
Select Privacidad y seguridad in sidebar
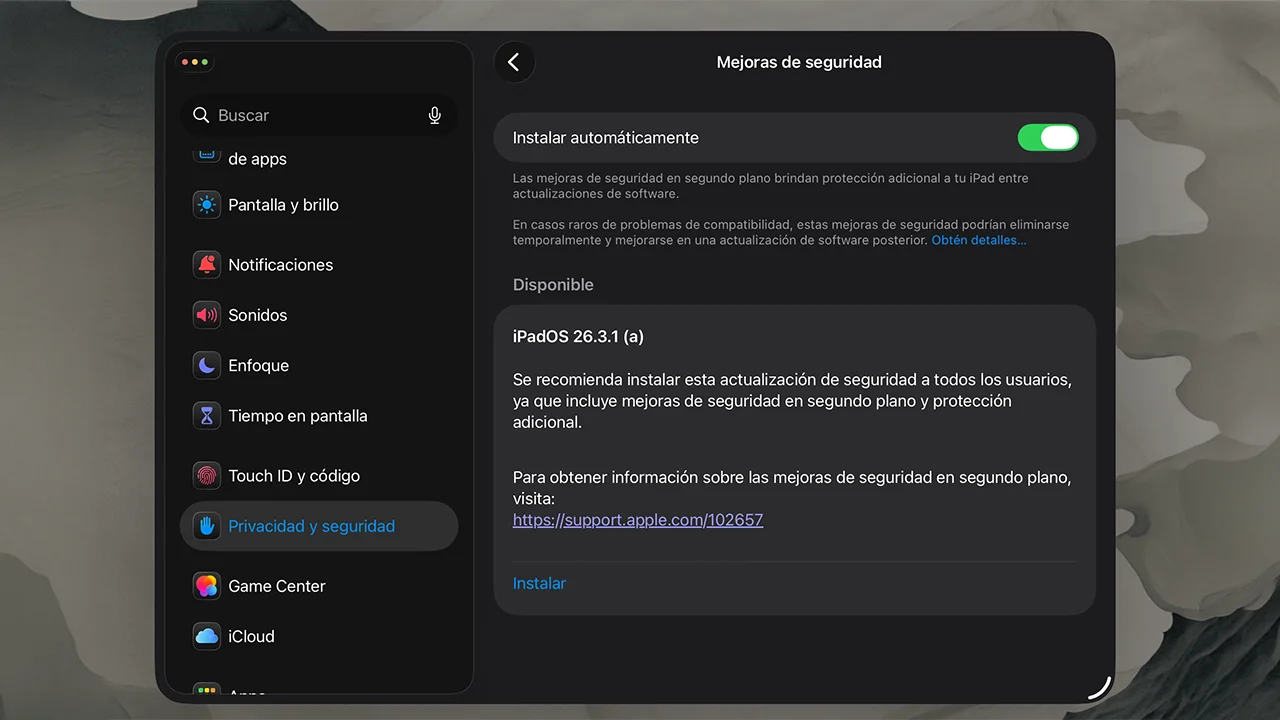click(x=311, y=526)
